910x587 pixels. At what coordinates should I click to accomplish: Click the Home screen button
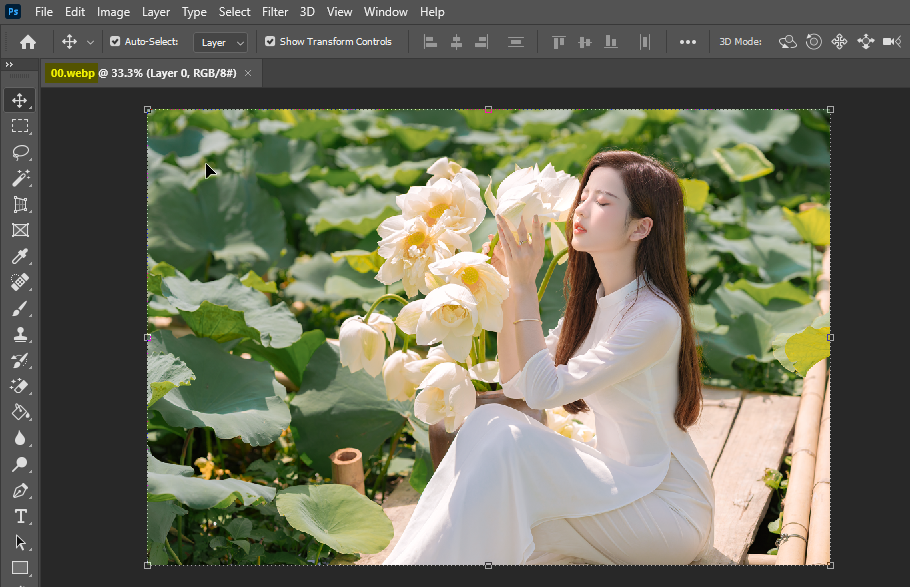point(27,41)
